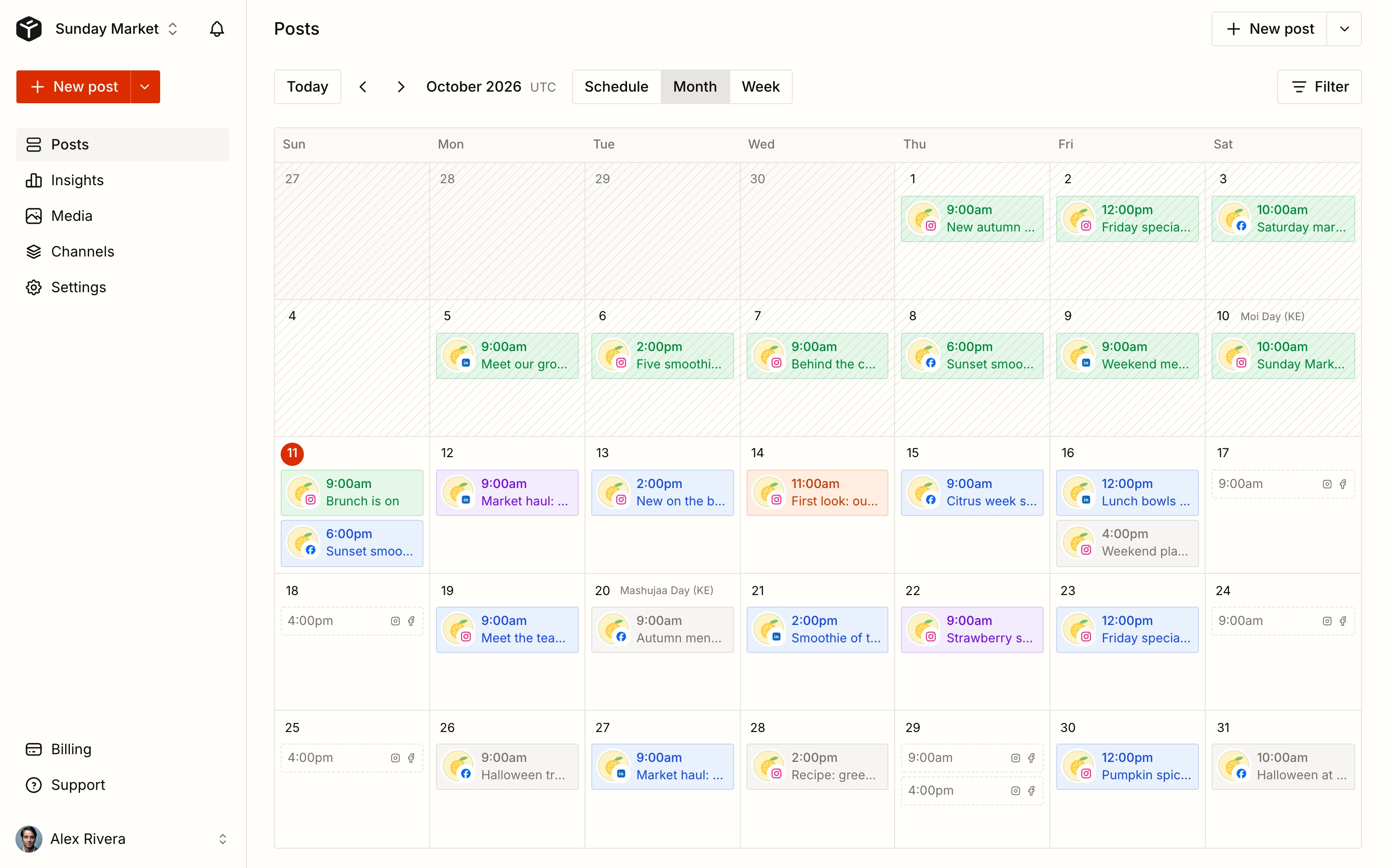The height and width of the screenshot is (868, 1389).
Task: Click the October 2026 month label
Action: 474,87
